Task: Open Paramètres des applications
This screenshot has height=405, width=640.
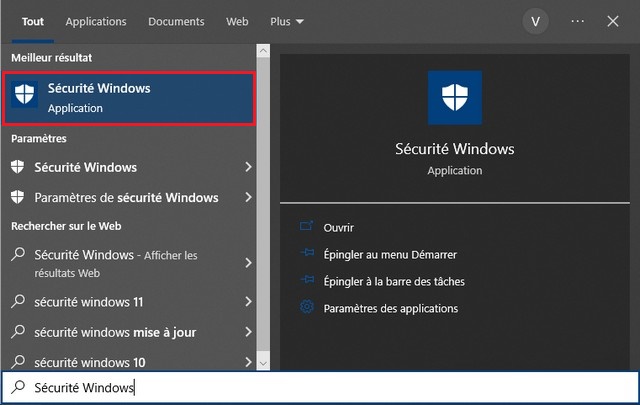Action: click(391, 308)
